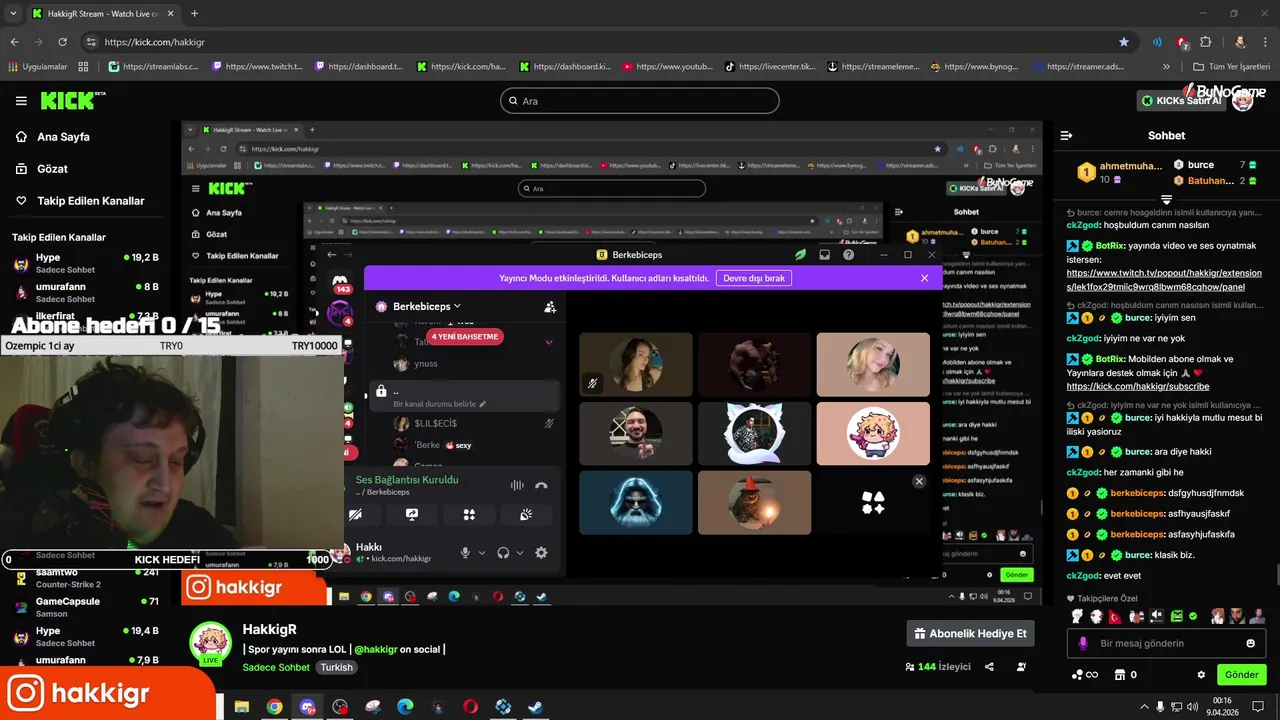Open Takip Edilen Kanallar menu item
The width and height of the screenshot is (1280, 720).
[x=80, y=201]
